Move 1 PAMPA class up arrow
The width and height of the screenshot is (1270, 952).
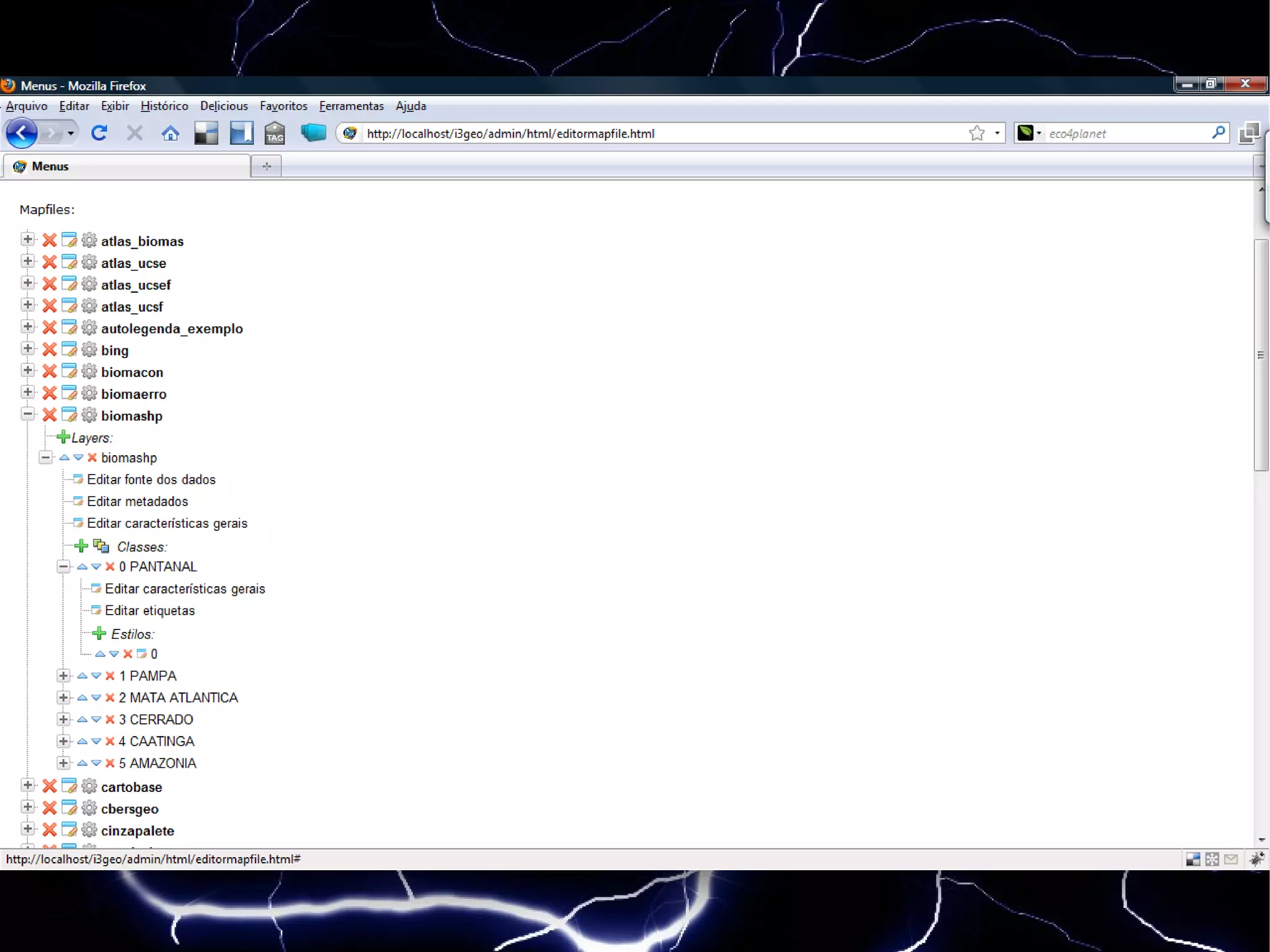point(82,675)
